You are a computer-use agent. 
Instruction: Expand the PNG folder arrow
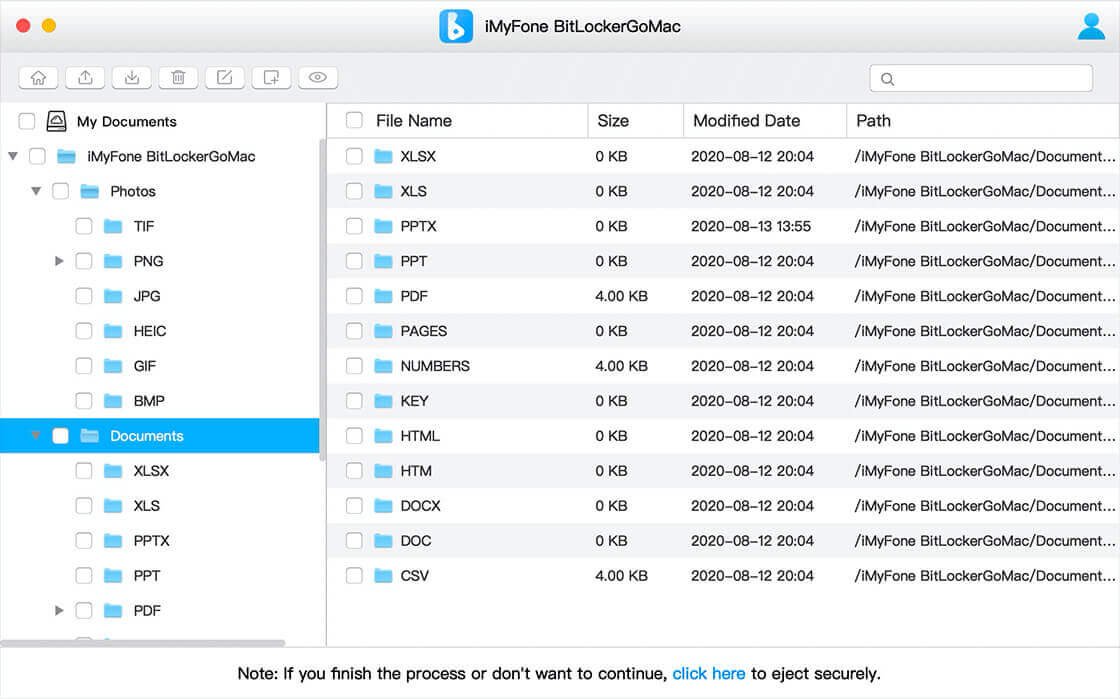pos(59,261)
